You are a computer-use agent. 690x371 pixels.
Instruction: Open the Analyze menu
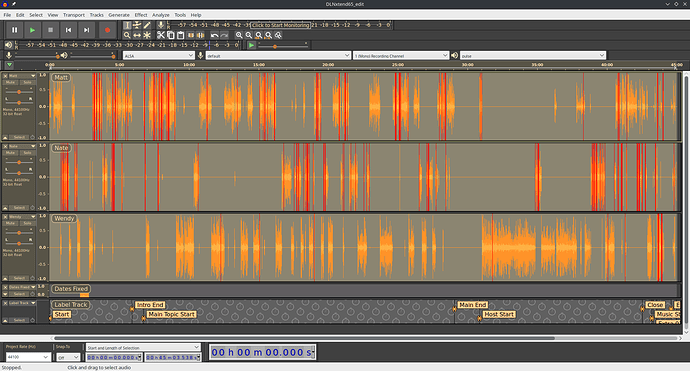161,15
